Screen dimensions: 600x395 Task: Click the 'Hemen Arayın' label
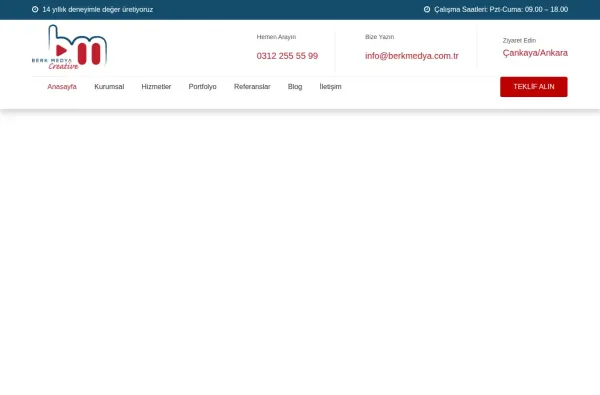tap(276, 37)
